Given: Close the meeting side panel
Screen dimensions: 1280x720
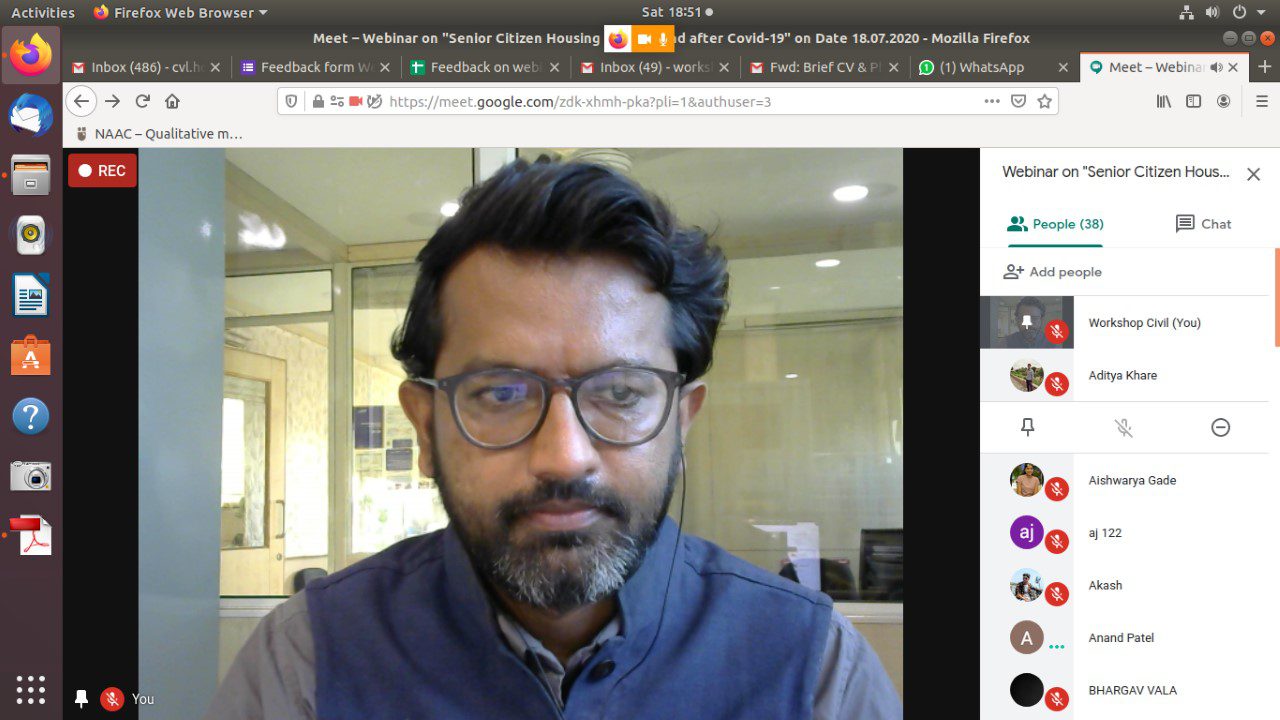Looking at the screenshot, I should tap(1253, 174).
